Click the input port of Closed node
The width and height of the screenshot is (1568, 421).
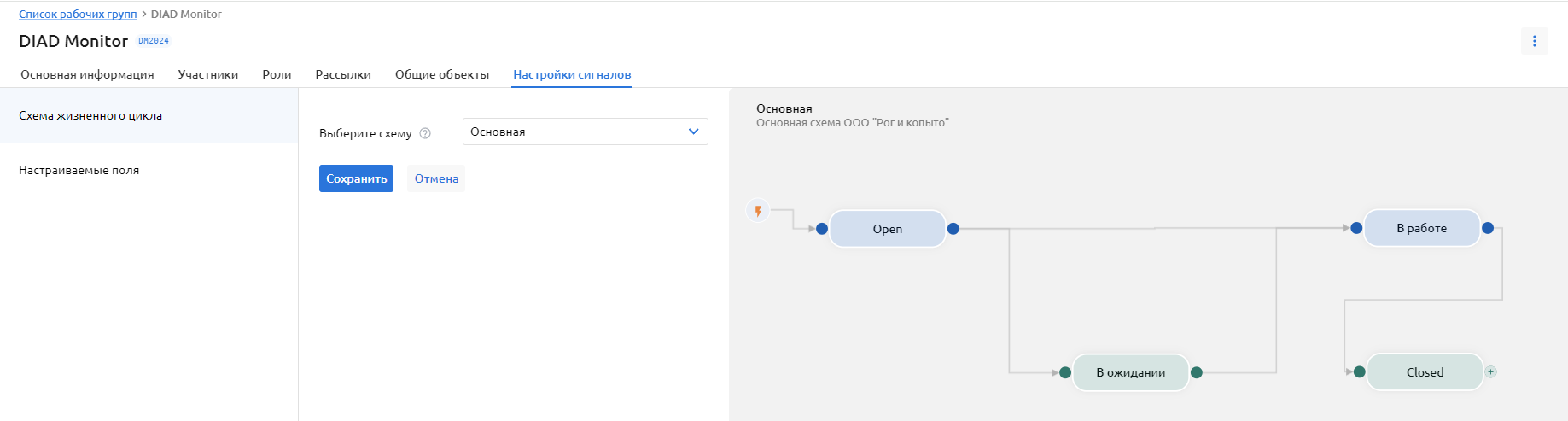[1360, 371]
